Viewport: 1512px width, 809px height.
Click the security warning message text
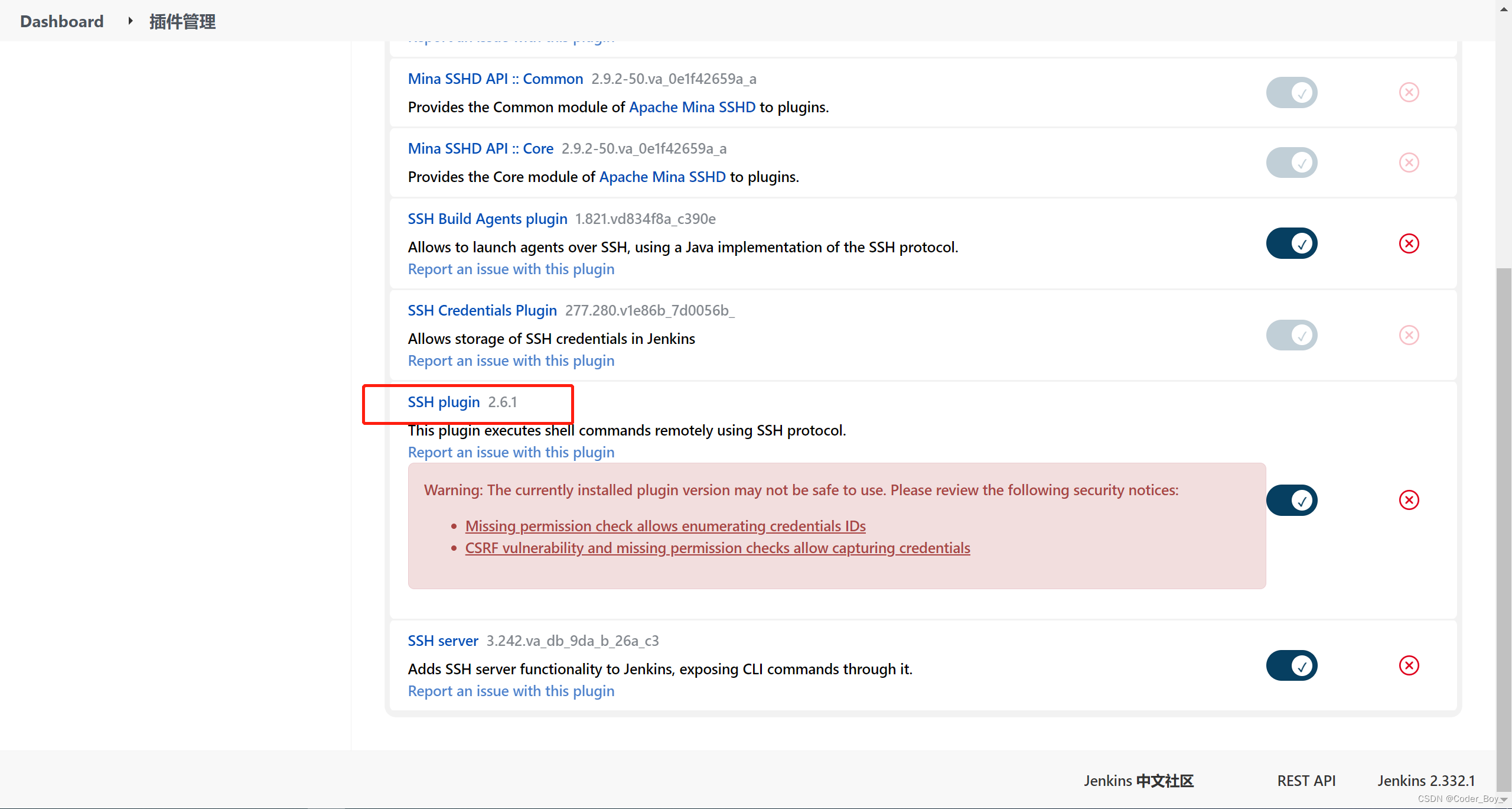click(801, 490)
